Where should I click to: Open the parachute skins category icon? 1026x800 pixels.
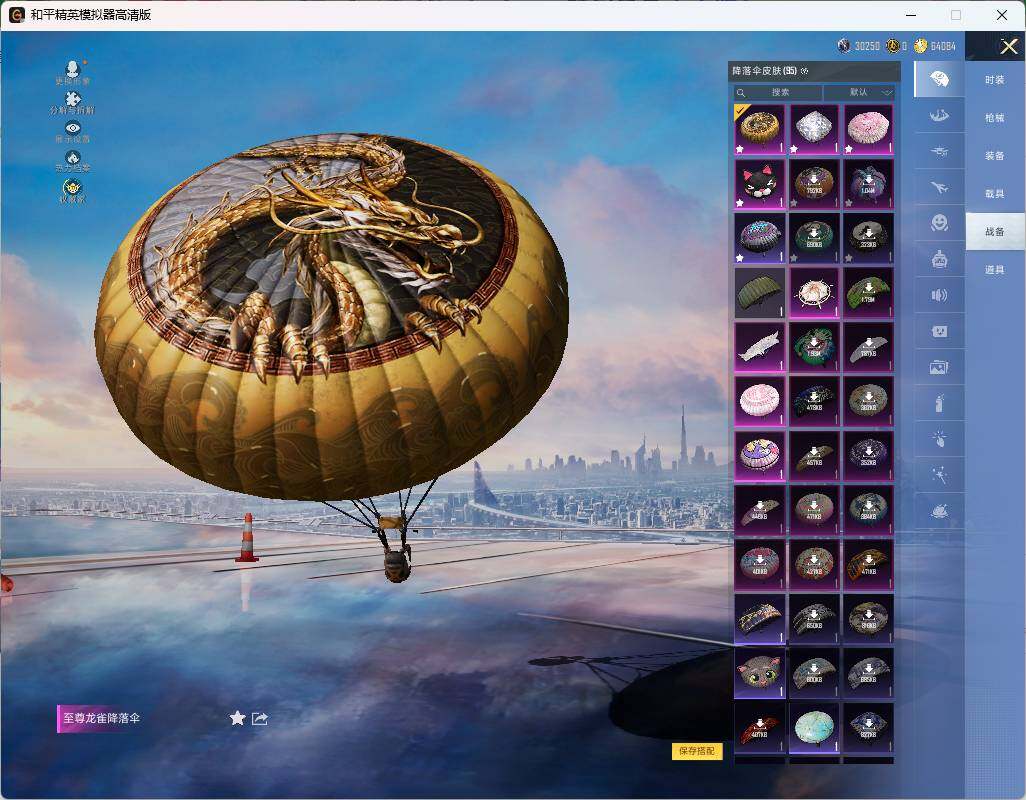point(939,79)
